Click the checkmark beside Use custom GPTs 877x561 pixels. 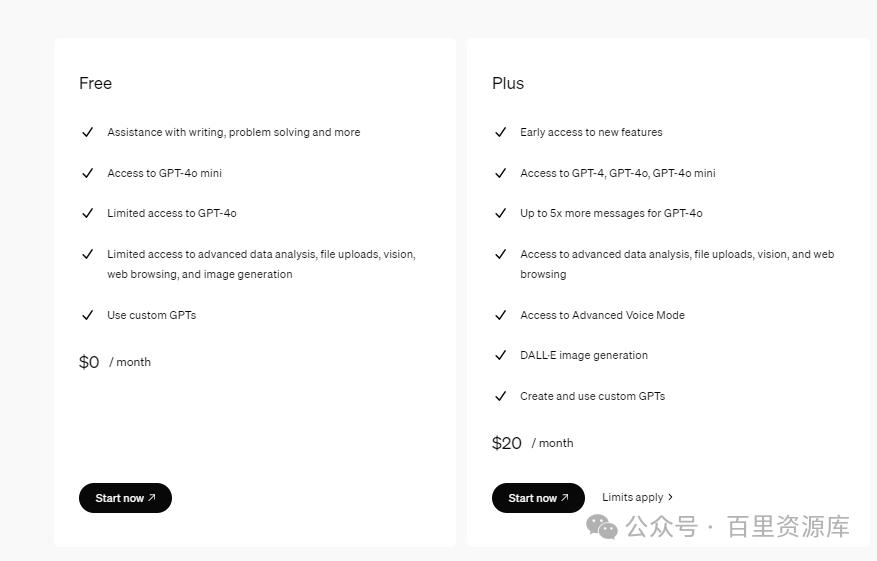(x=88, y=315)
